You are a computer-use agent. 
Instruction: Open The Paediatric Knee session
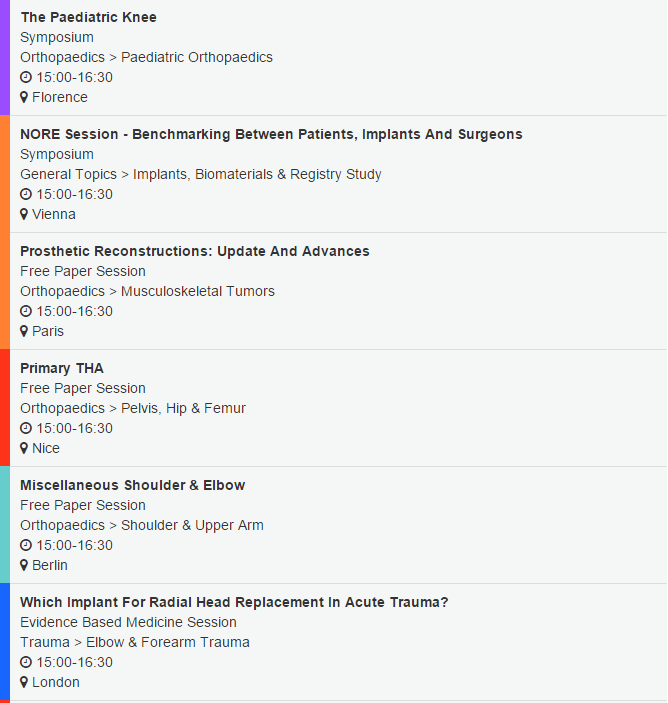[88, 17]
